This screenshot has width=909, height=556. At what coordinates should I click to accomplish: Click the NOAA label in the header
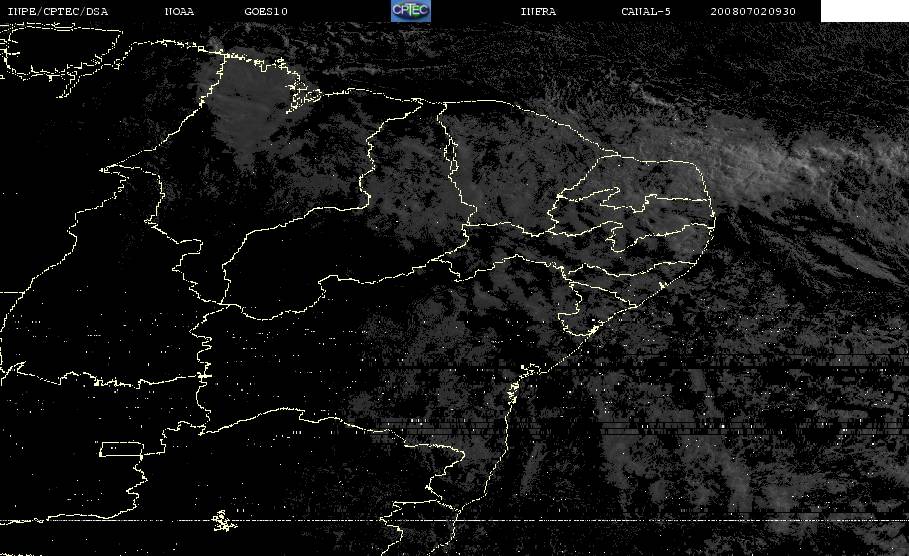point(179,11)
